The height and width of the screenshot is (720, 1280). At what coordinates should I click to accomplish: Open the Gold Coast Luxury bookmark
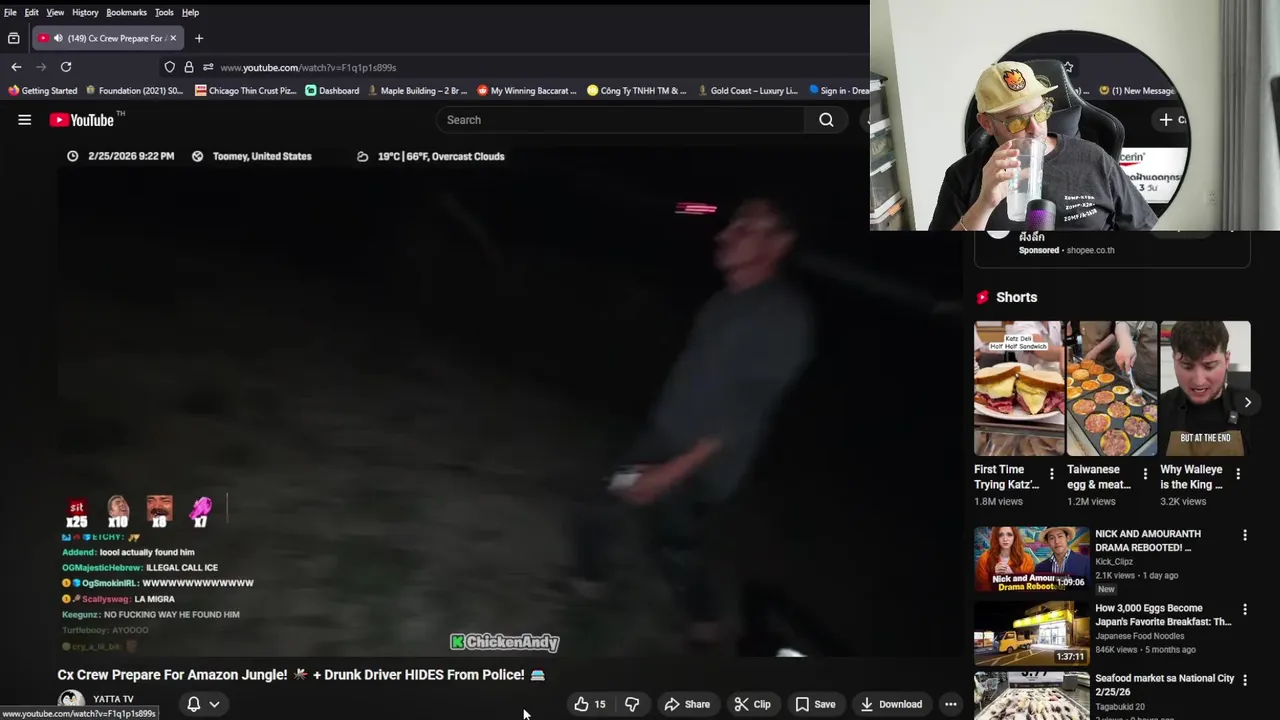coord(746,91)
